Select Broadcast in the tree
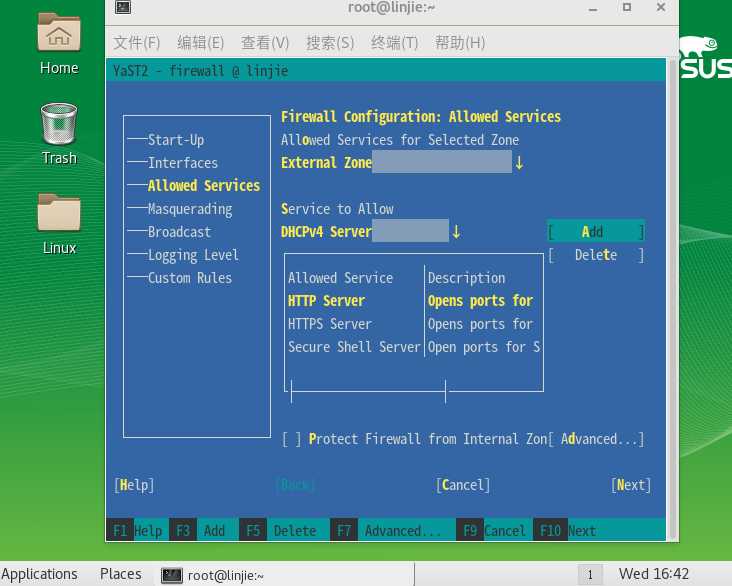The height and width of the screenshot is (586, 732). pyautogui.click(x=179, y=232)
